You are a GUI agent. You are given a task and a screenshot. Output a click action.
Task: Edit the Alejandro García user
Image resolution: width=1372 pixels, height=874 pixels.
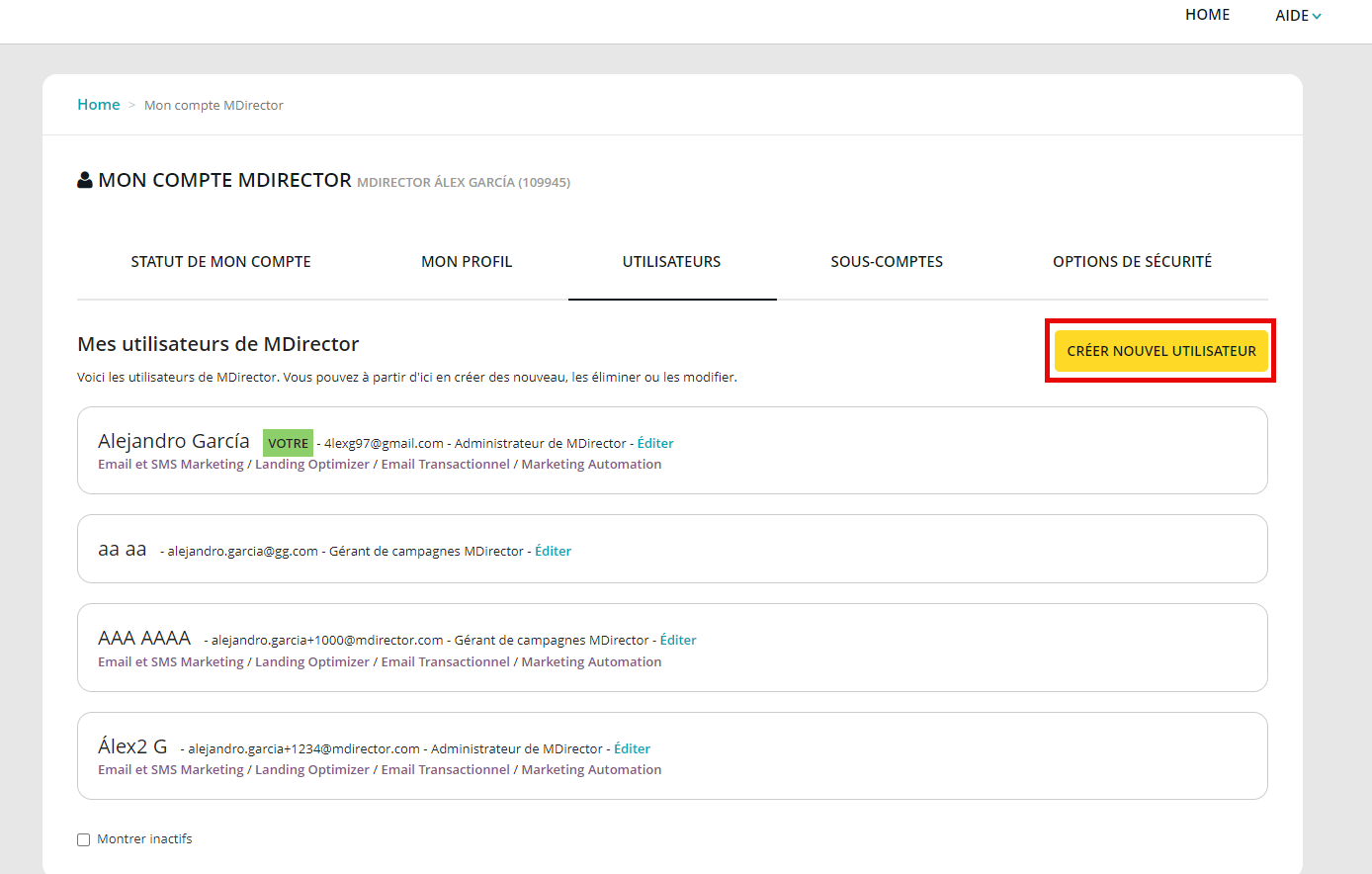[x=655, y=443]
